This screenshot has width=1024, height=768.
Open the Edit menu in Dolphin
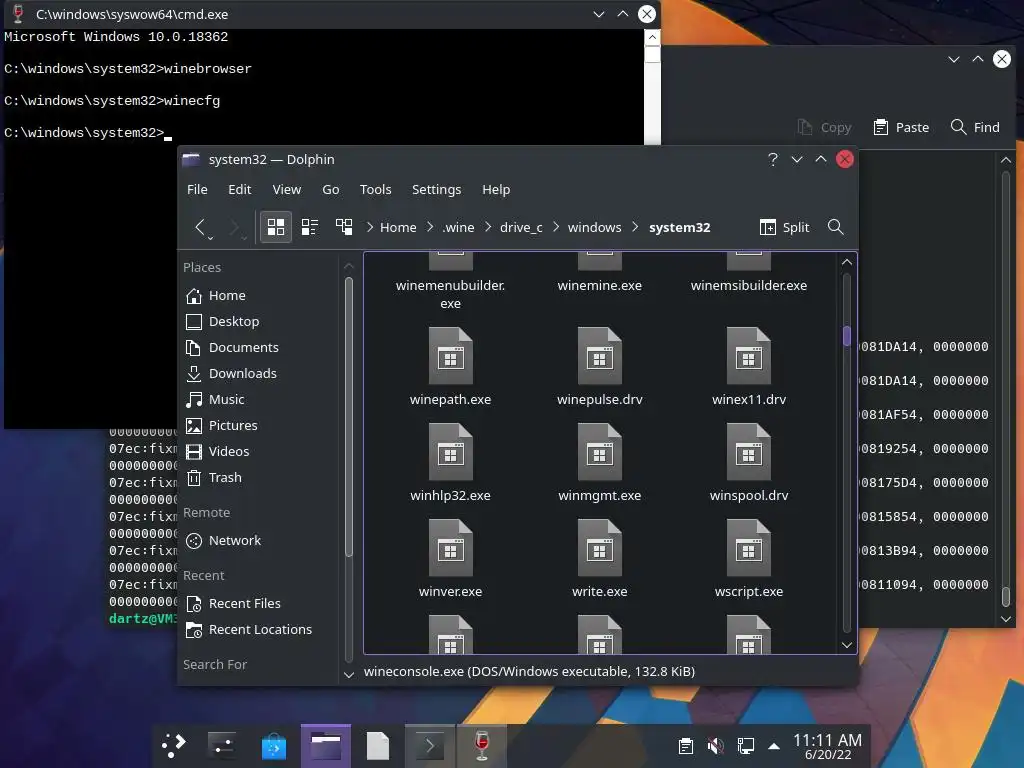click(240, 189)
